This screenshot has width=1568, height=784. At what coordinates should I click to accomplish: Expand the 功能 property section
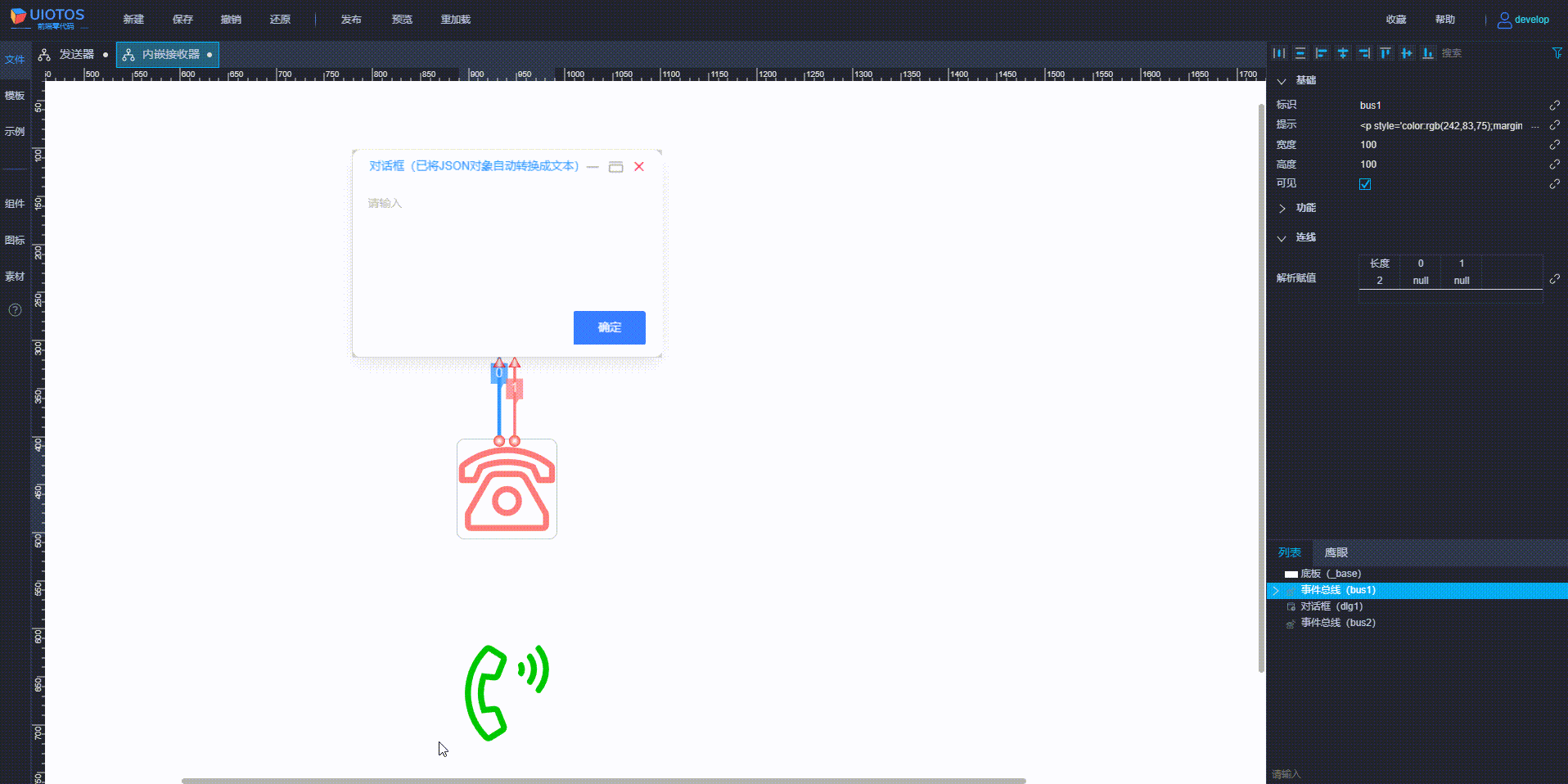(1282, 209)
